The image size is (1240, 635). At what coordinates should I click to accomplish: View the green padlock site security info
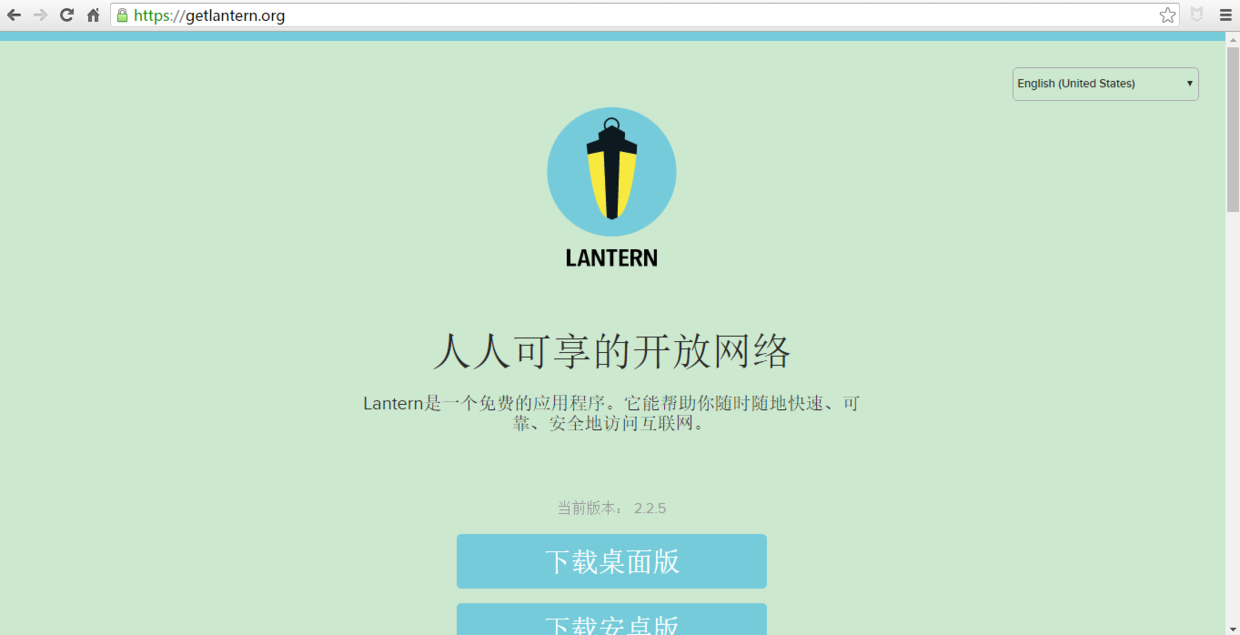[x=122, y=15]
